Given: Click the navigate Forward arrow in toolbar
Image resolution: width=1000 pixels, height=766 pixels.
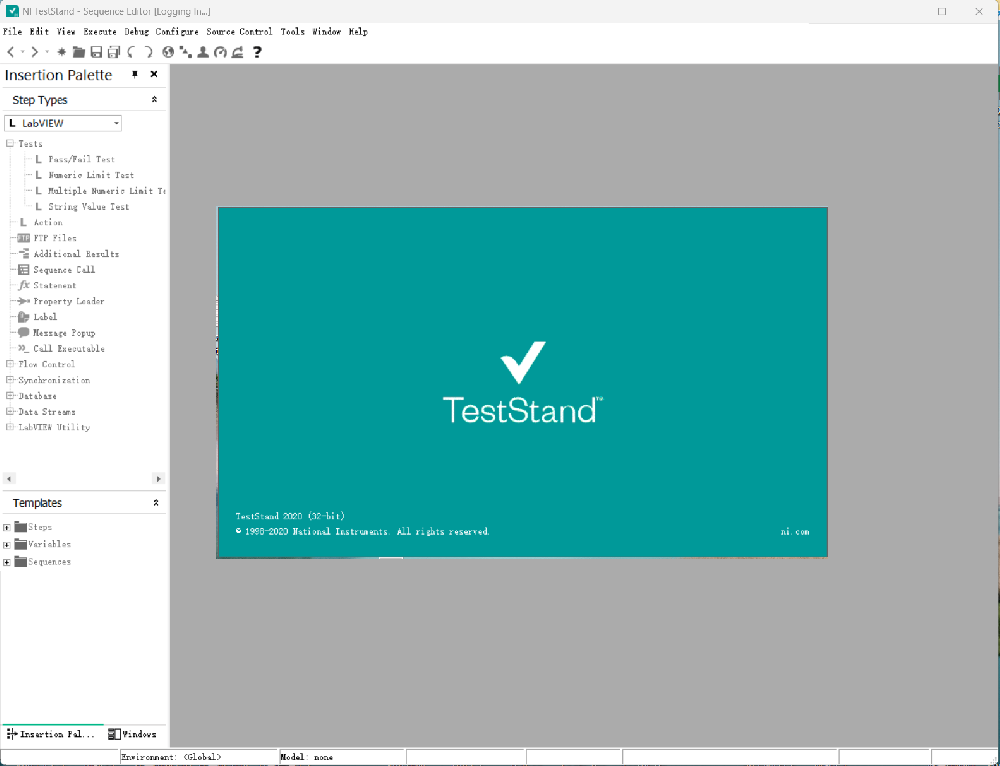Looking at the screenshot, I should click(34, 52).
